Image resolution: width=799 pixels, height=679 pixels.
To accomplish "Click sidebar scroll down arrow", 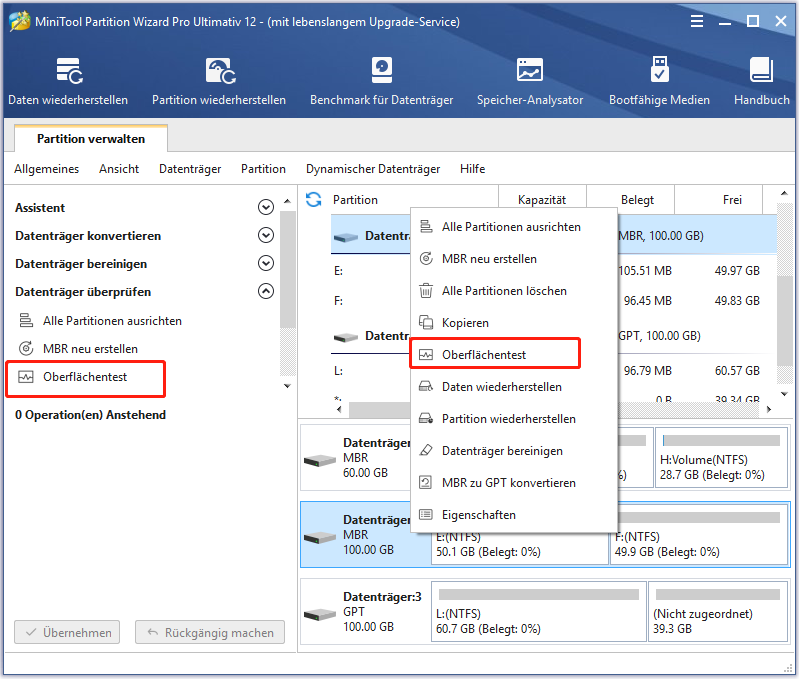I will tap(287, 386).
